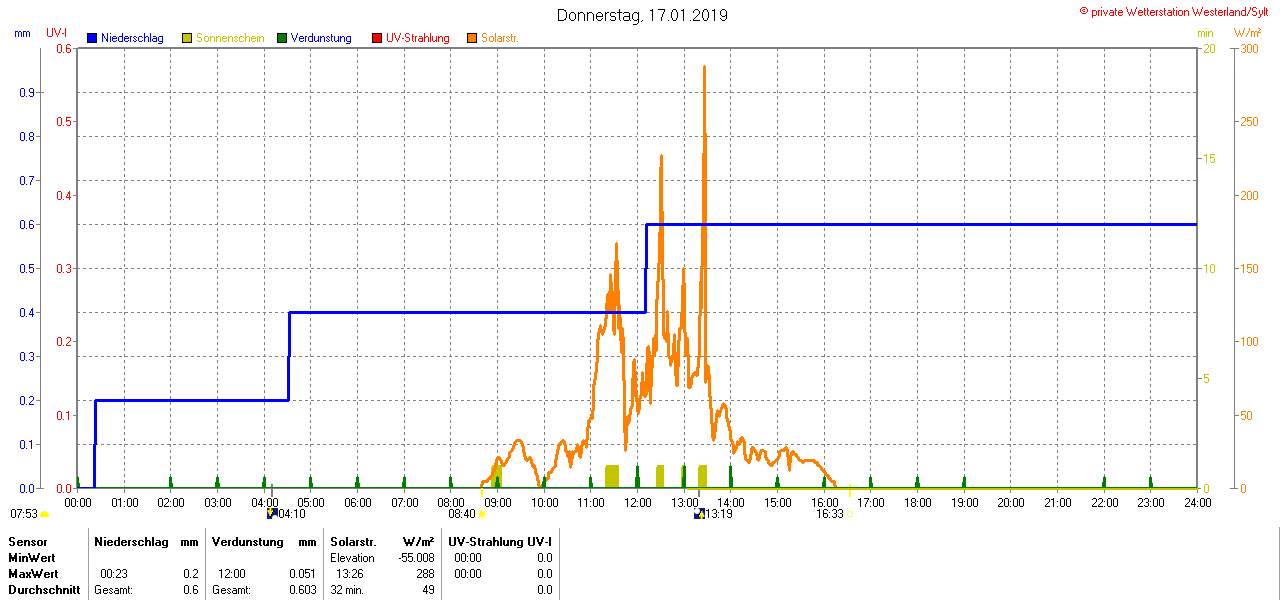Click the green Verdunstung legend swatch
The image size is (1280, 600).
[282, 38]
